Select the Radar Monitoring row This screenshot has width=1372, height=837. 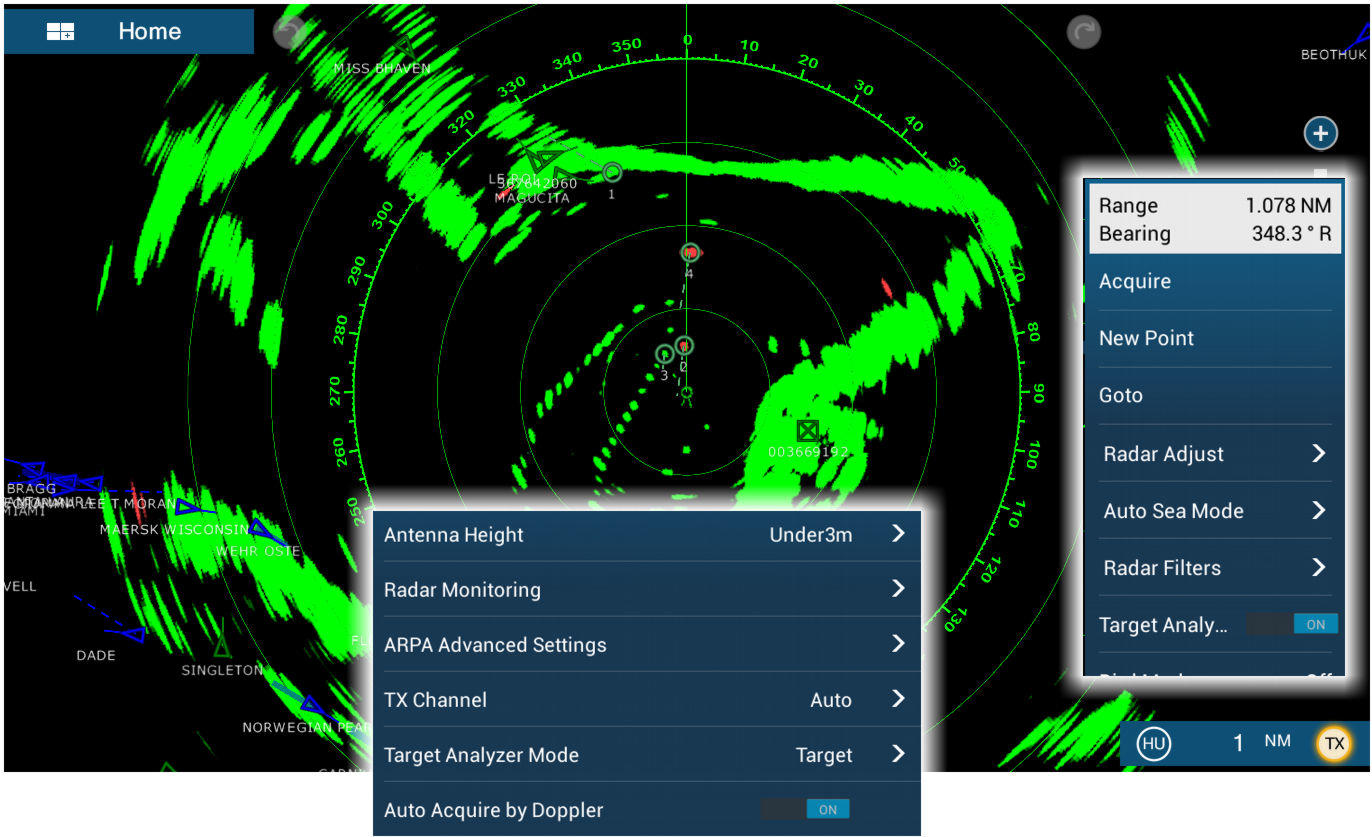(x=647, y=589)
